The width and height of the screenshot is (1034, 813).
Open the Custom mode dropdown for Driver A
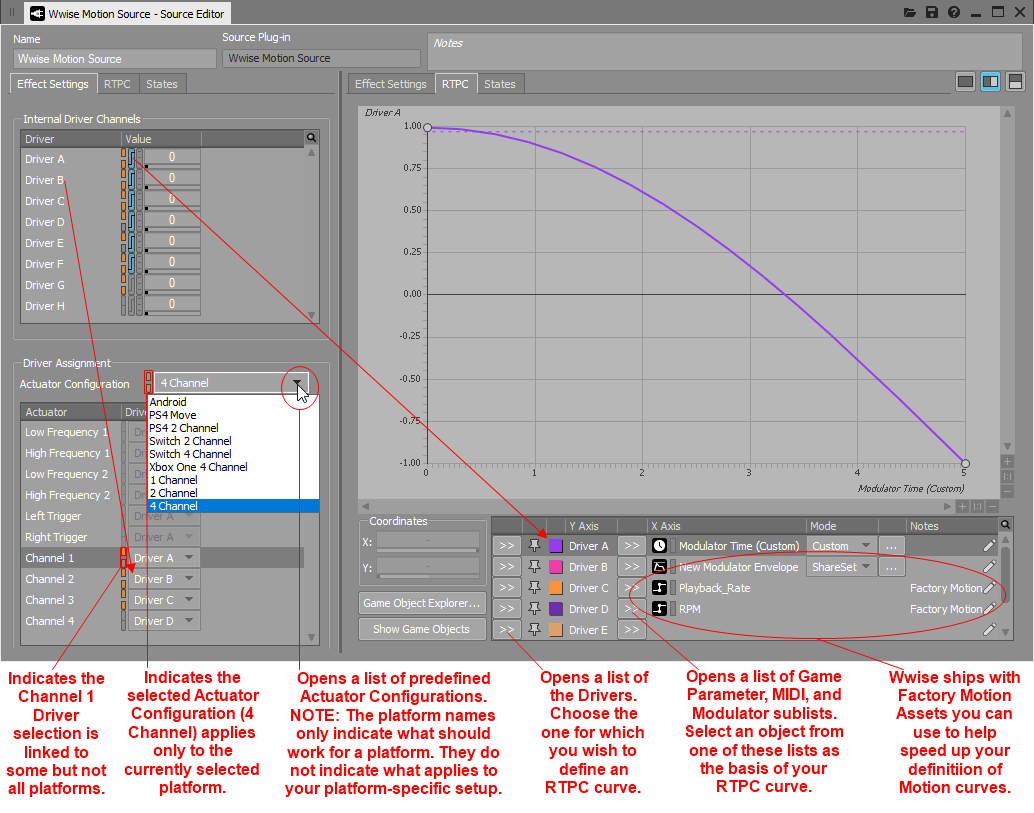click(x=841, y=546)
